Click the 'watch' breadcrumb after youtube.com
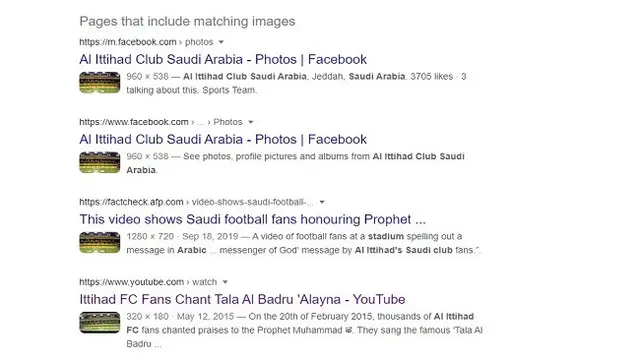Image resolution: width=640 pixels, height=360 pixels. click(x=204, y=282)
